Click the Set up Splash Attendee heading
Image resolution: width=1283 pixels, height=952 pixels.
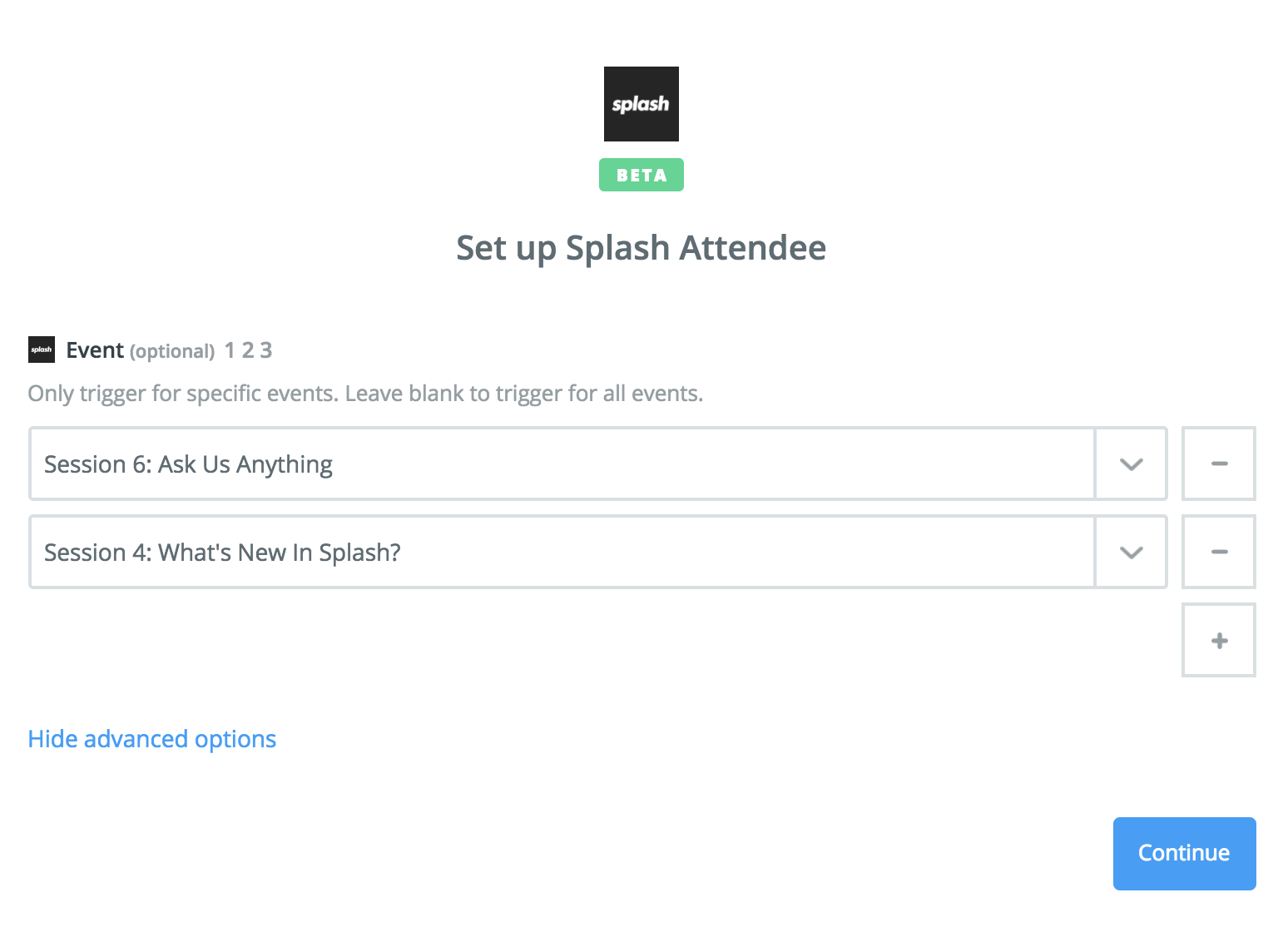[641, 248]
